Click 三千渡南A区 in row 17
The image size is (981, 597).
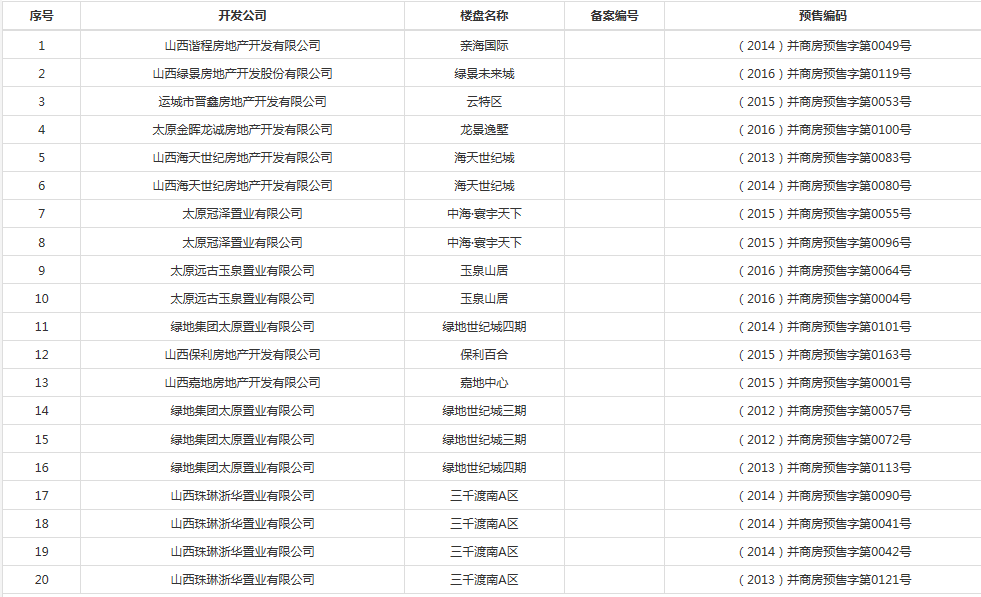click(484, 496)
